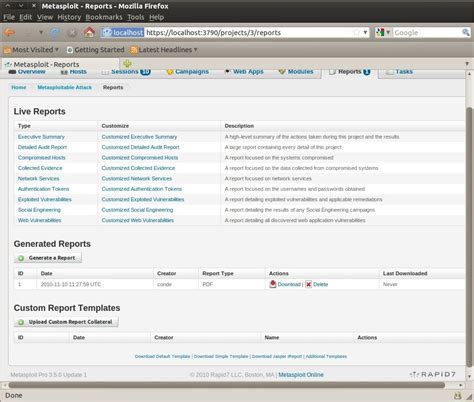Image resolution: width=474 pixels, height=402 pixels.
Task: Click Additional Templates link
Action: (x=326, y=356)
